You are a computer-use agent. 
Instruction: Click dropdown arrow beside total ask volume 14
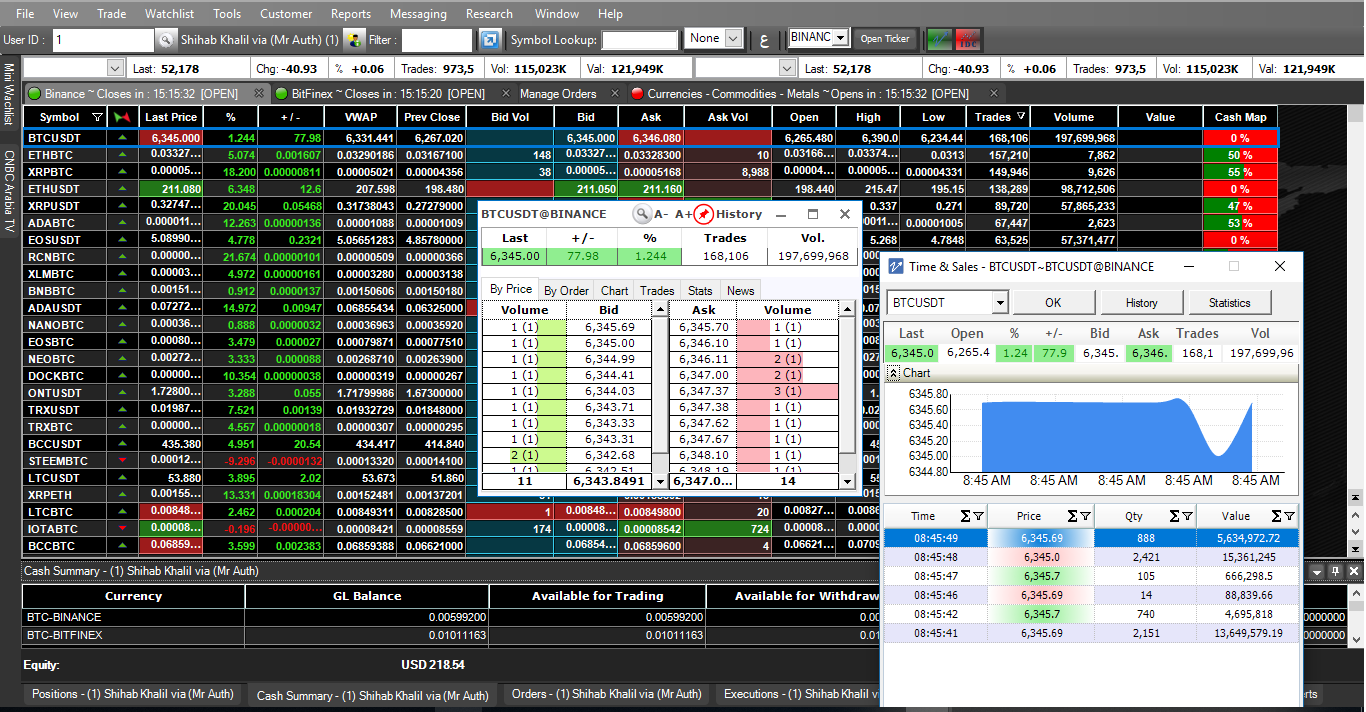click(x=847, y=481)
